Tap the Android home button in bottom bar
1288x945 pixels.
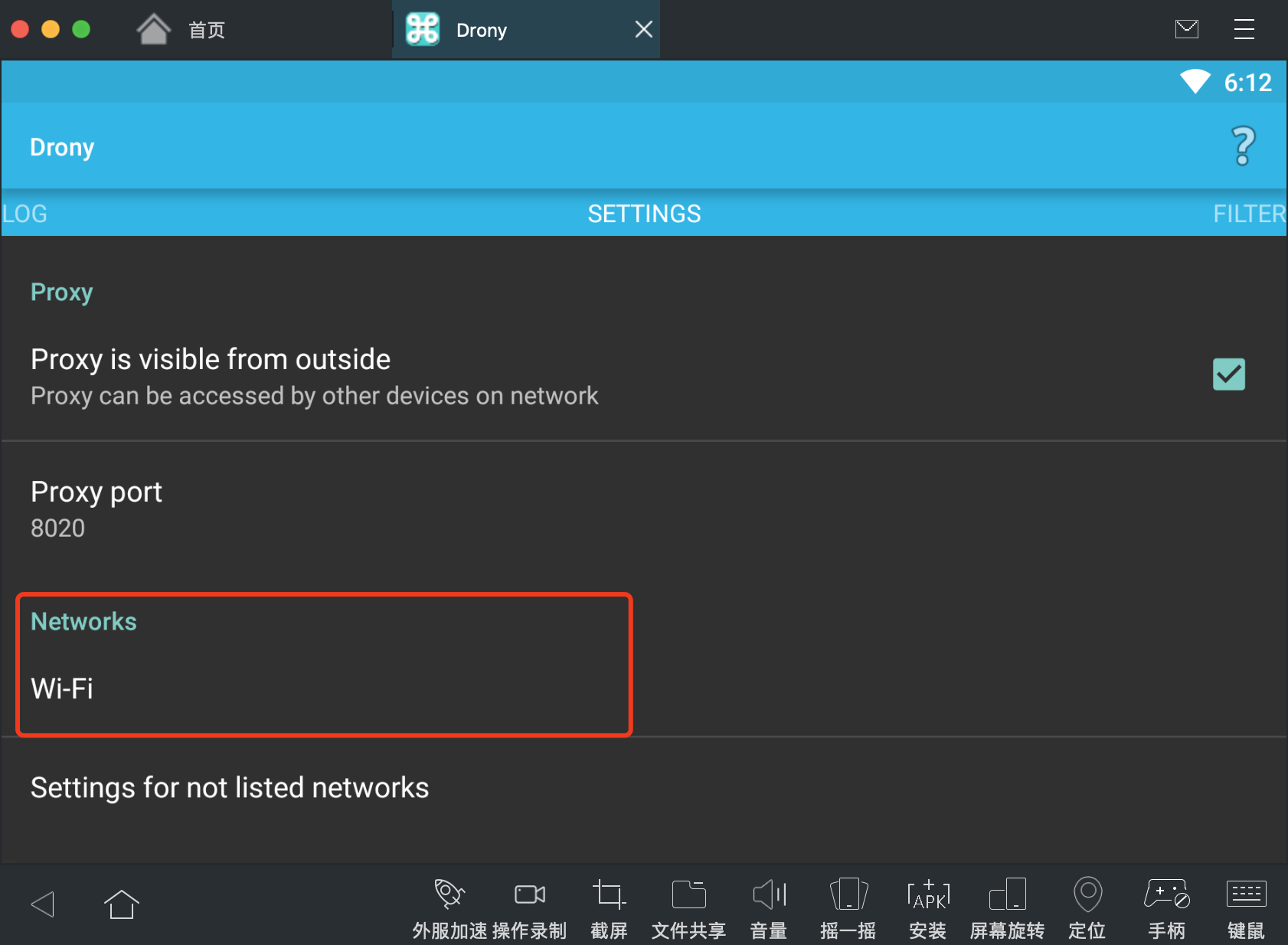[121, 904]
